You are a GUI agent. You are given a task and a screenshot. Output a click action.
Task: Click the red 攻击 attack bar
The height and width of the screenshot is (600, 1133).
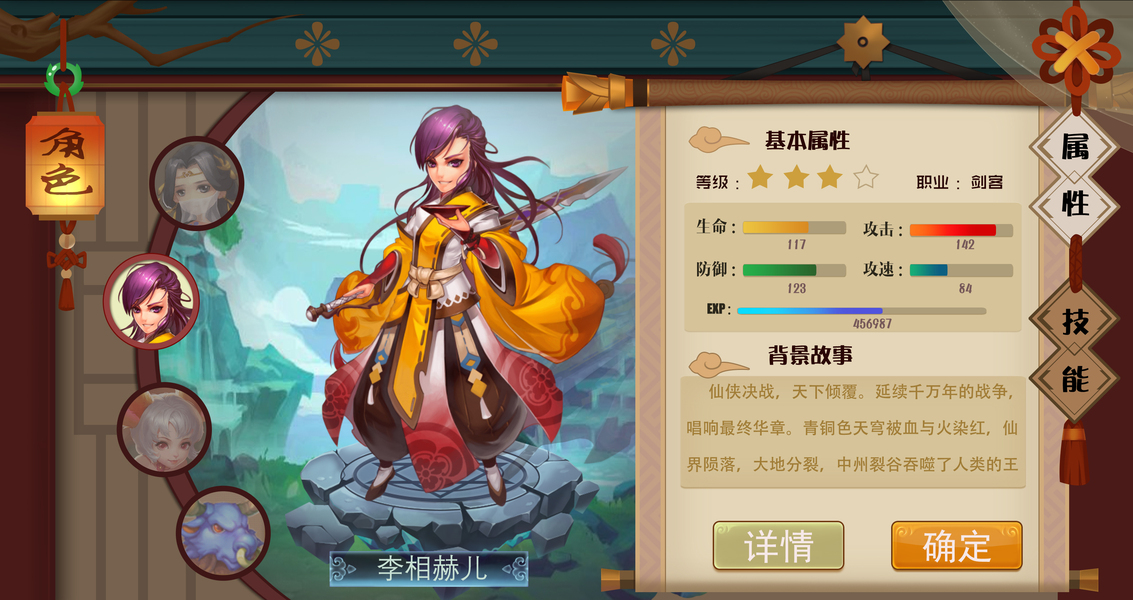[961, 230]
